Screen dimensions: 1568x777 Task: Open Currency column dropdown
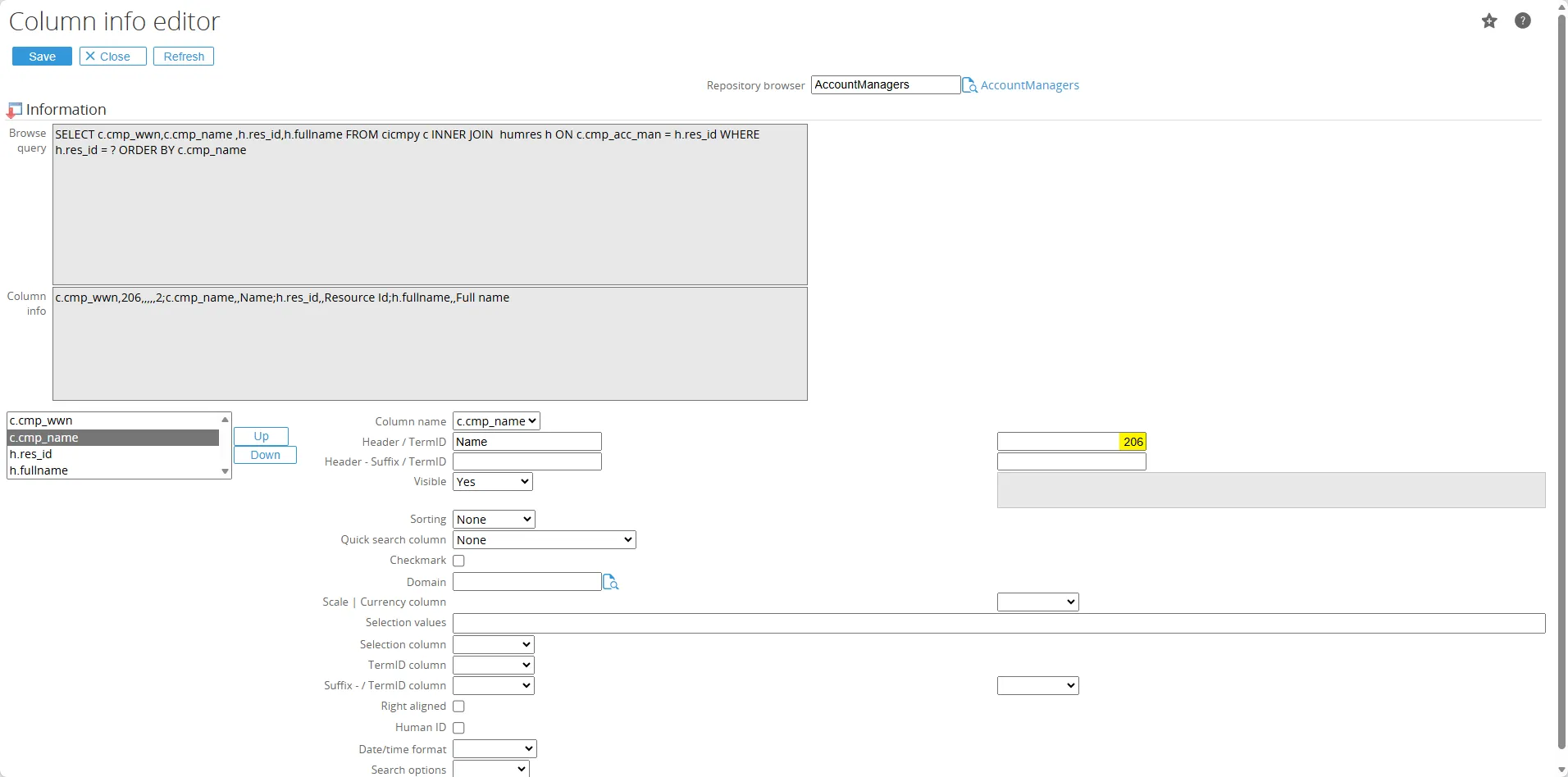[1038, 602]
